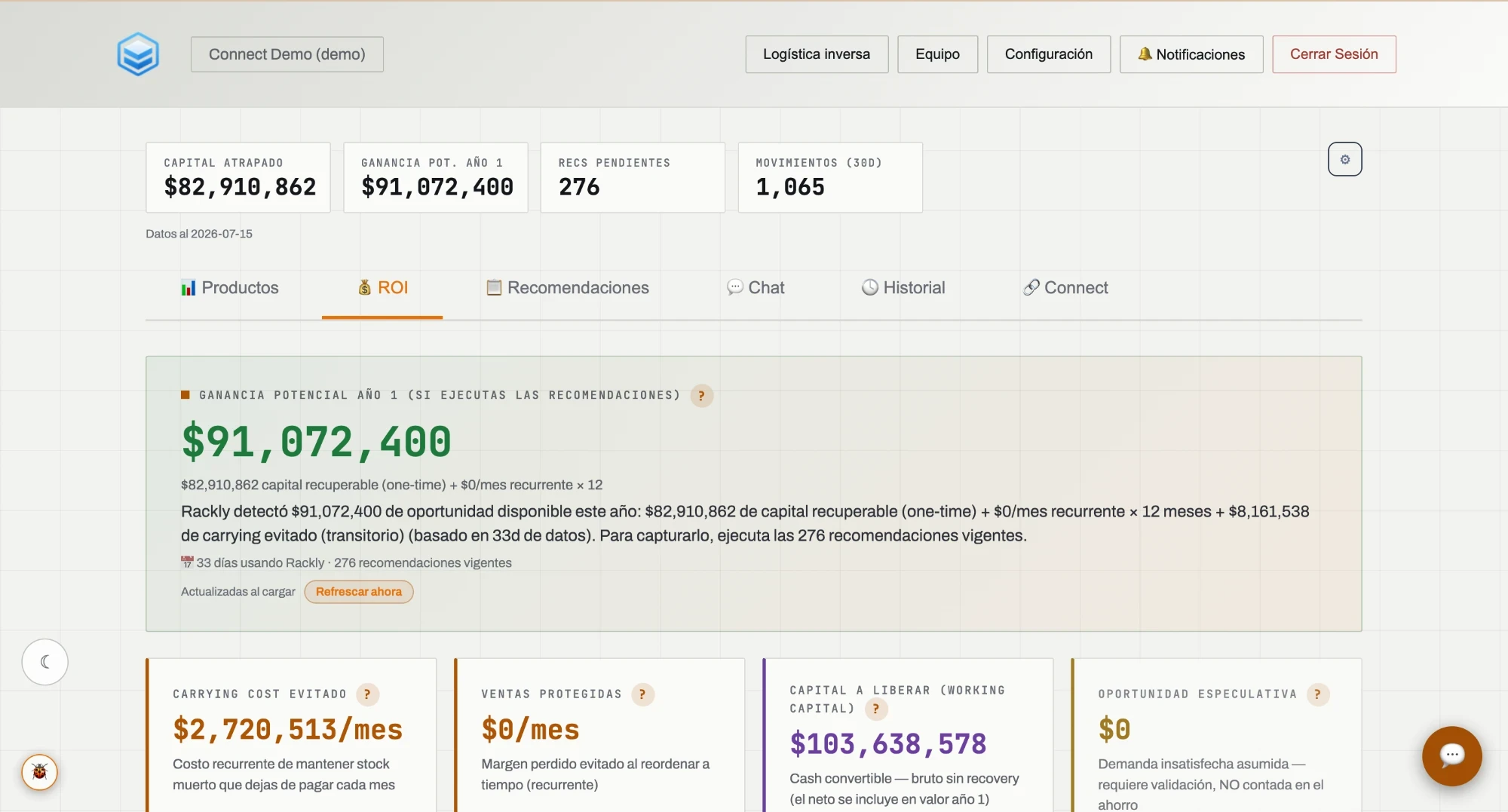Click Cerrar Sesión to log out

(1334, 54)
